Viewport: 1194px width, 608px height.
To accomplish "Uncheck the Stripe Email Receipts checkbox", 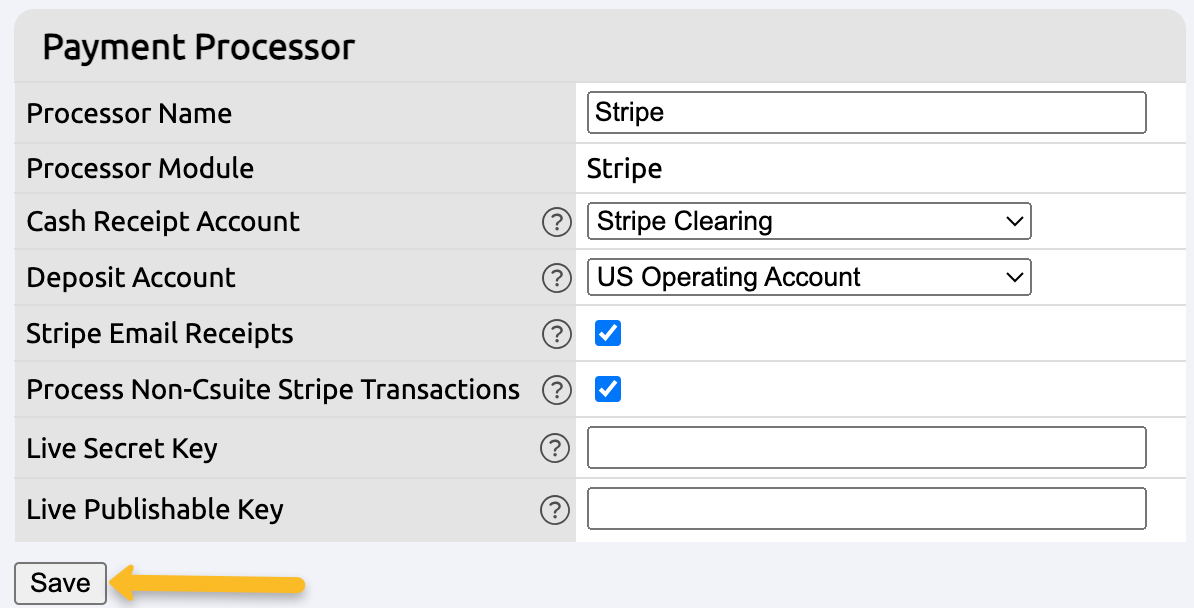I will [x=608, y=333].
